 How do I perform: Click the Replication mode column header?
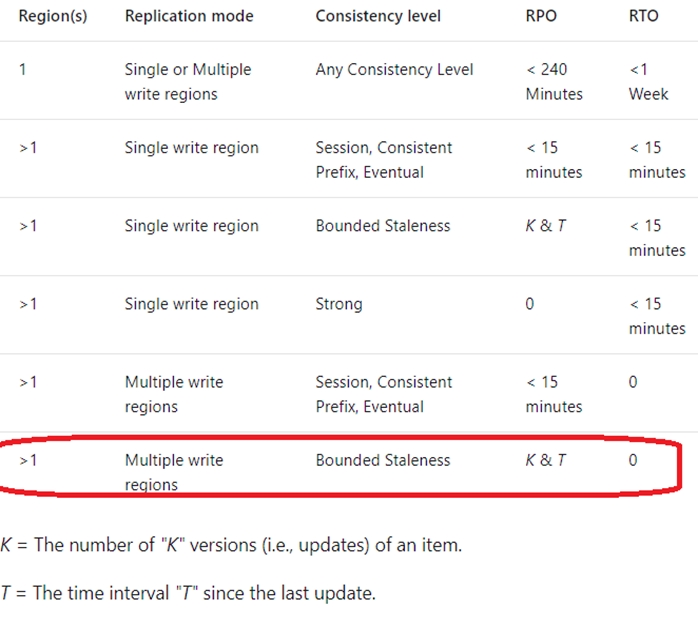189,16
